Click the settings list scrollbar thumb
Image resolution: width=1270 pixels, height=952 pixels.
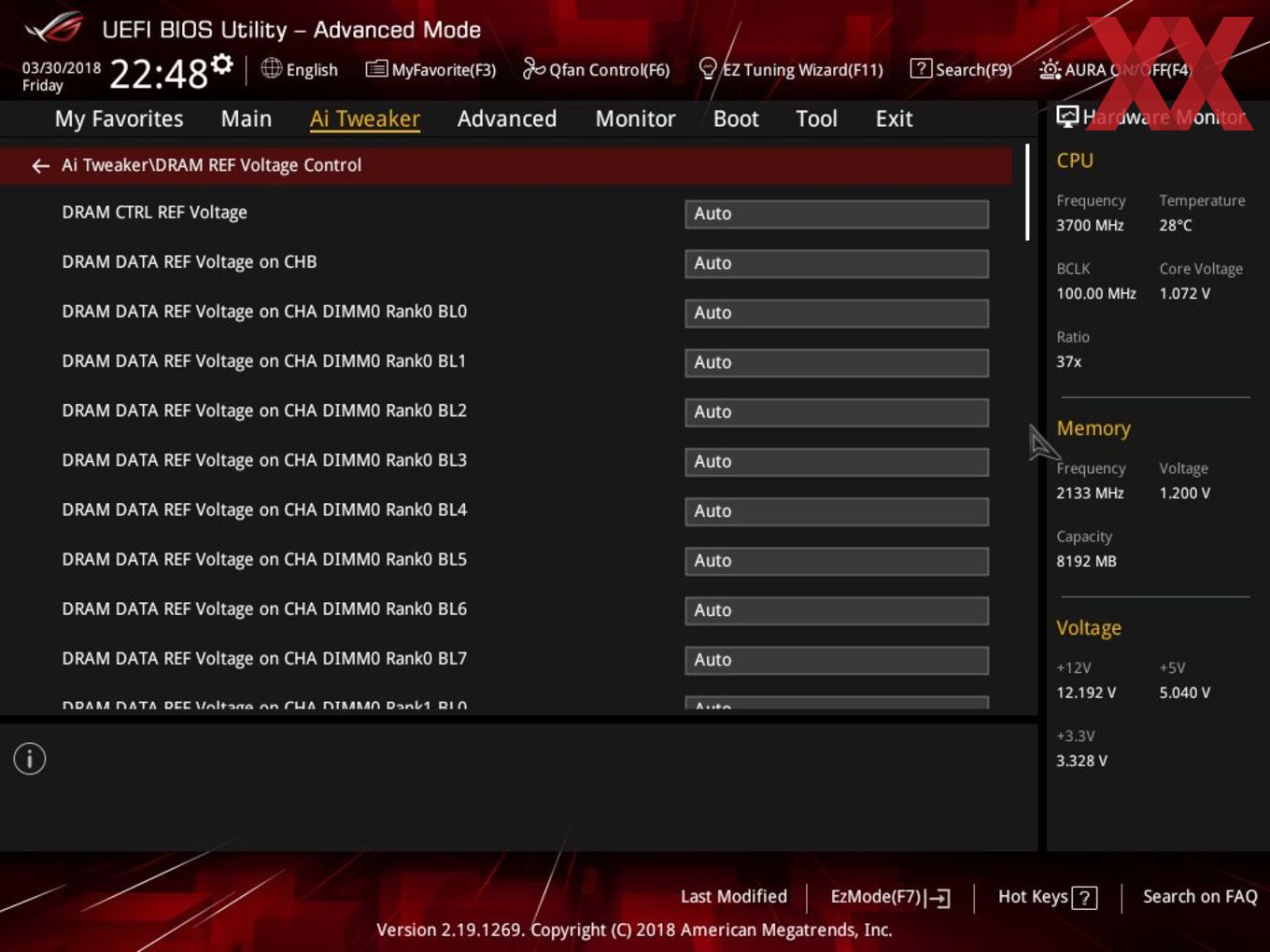tap(1027, 192)
